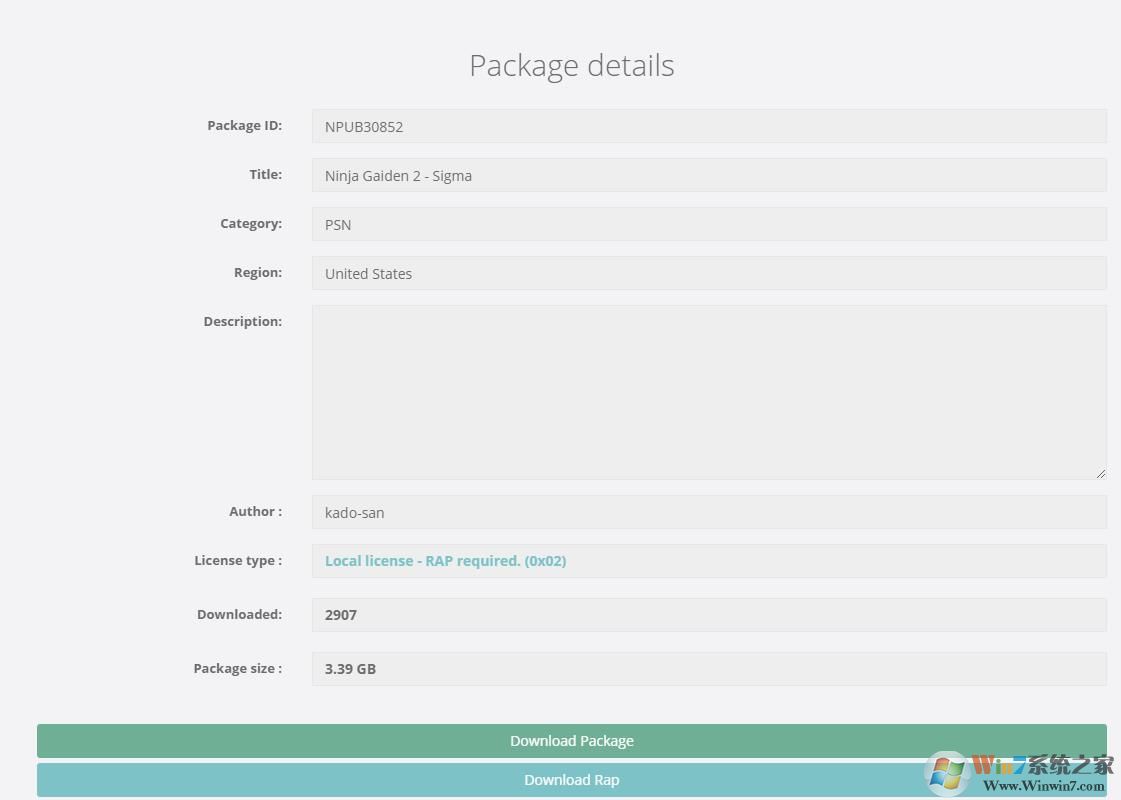This screenshot has height=800, width=1121.
Task: Click the Description textarea resize handle
Action: point(1100,473)
